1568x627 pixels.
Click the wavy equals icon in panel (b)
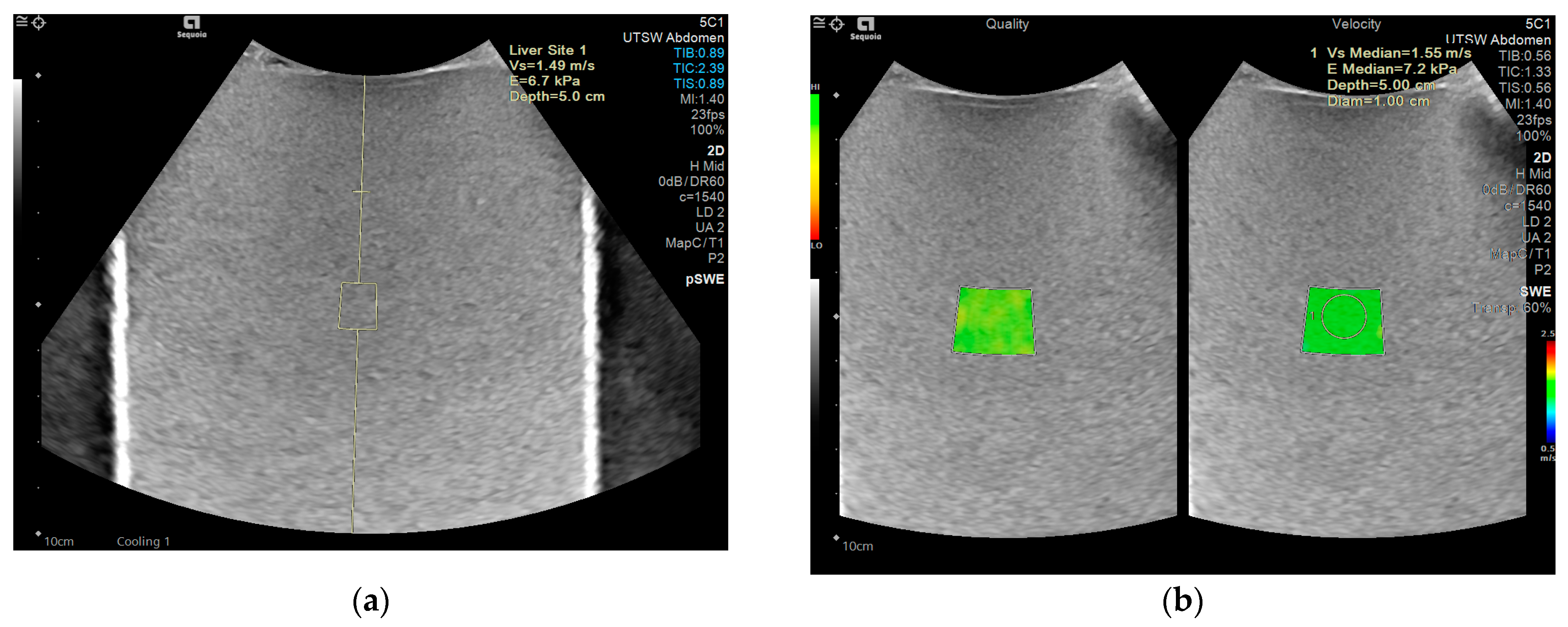(819, 23)
